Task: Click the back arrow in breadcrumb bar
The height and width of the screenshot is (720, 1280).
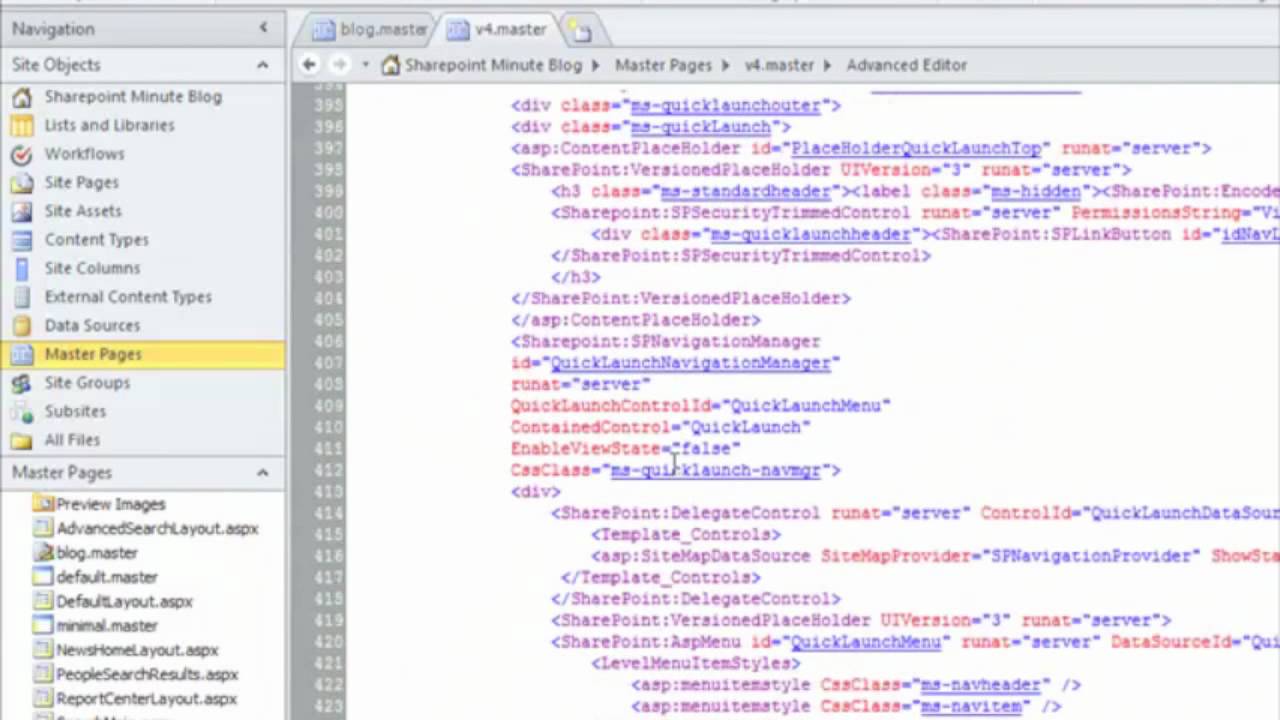Action: (309, 65)
